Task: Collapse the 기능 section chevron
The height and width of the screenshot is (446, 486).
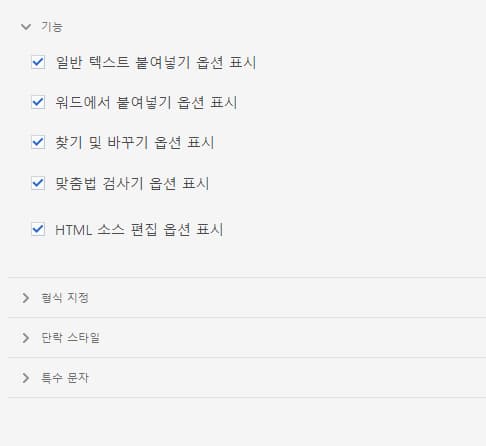Action: (x=26, y=27)
